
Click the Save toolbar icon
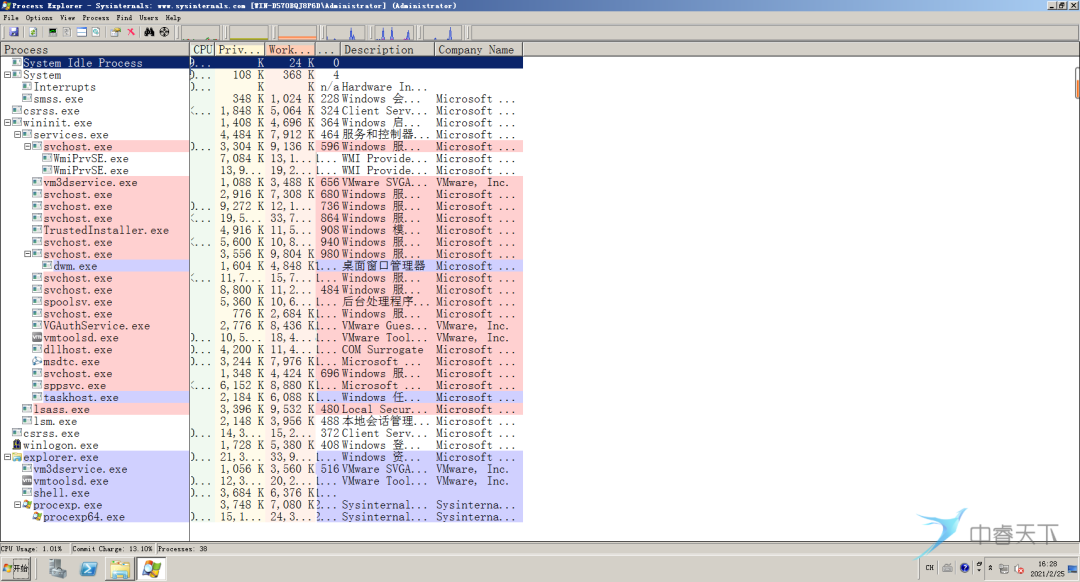14,32
